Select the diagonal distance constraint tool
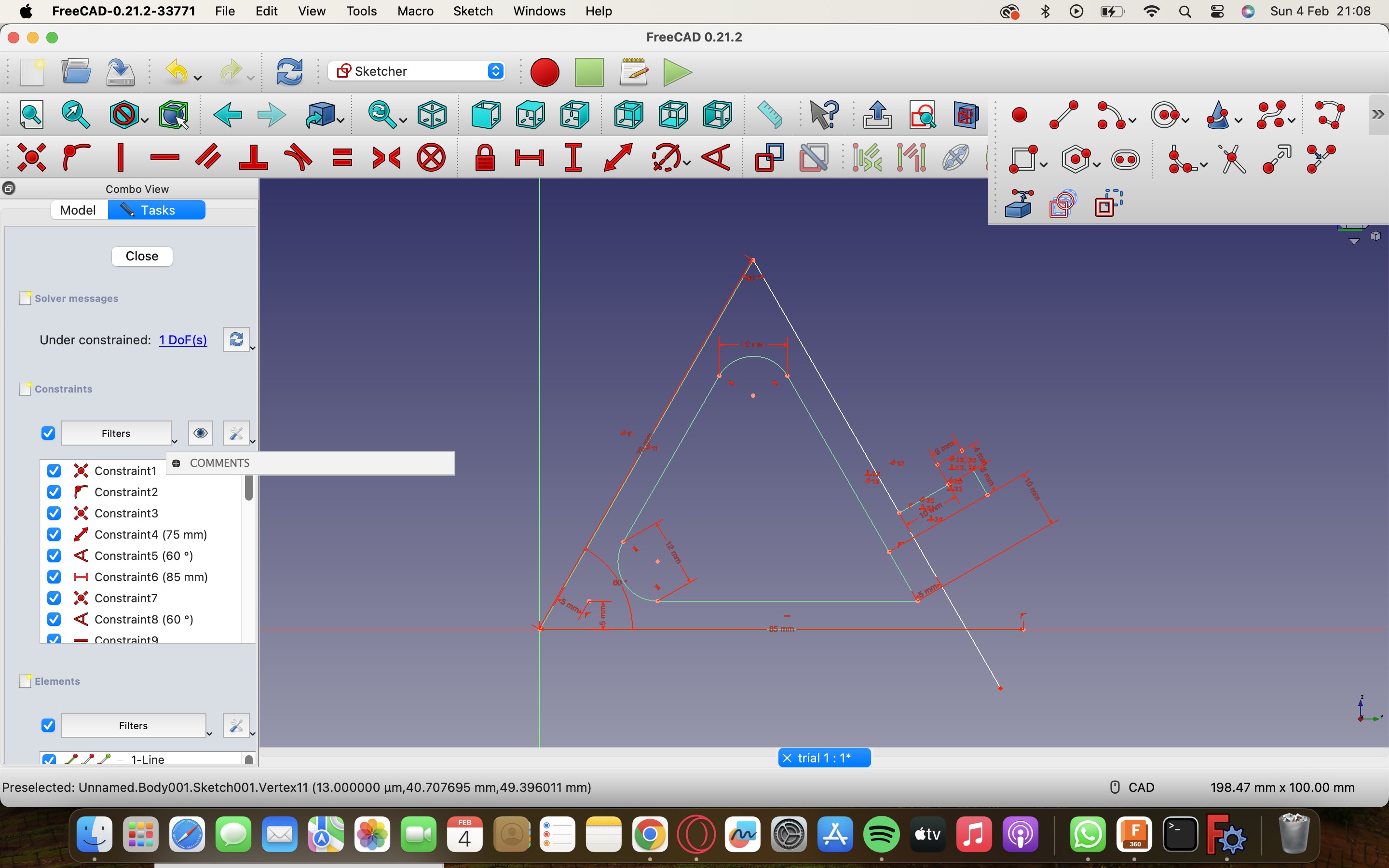This screenshot has width=1389, height=868. point(618,157)
